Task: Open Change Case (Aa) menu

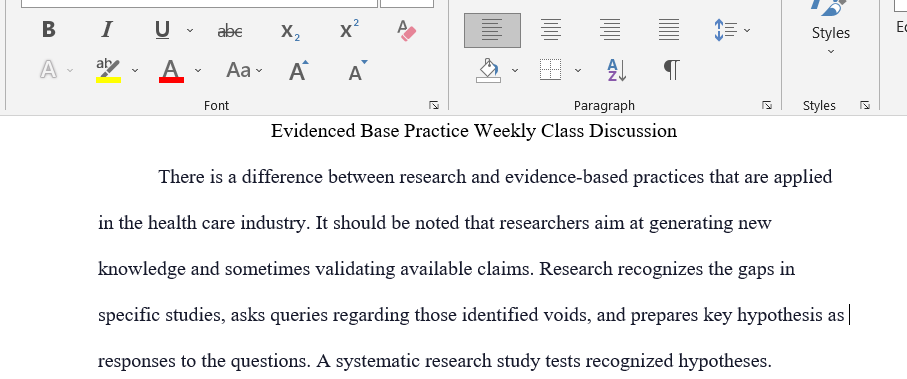Action: [244, 71]
